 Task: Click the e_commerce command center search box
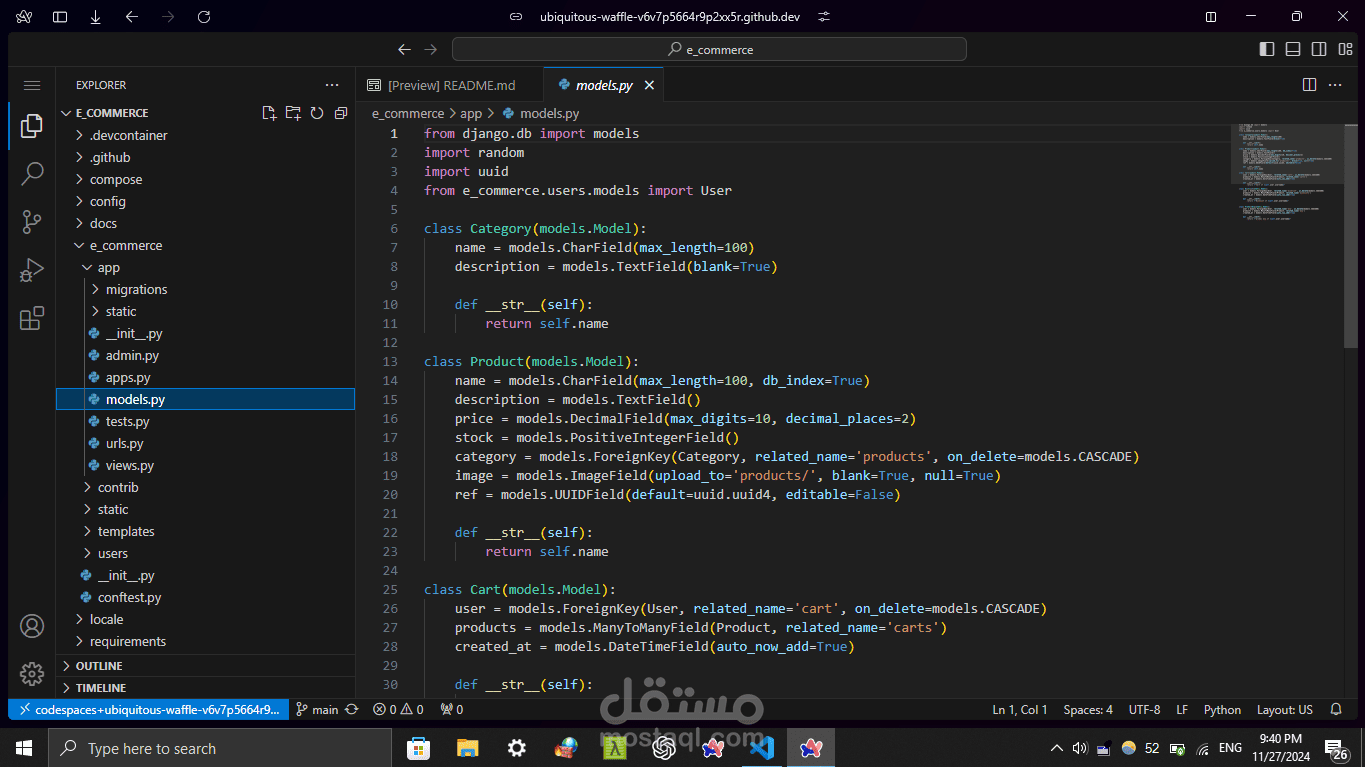tap(709, 49)
